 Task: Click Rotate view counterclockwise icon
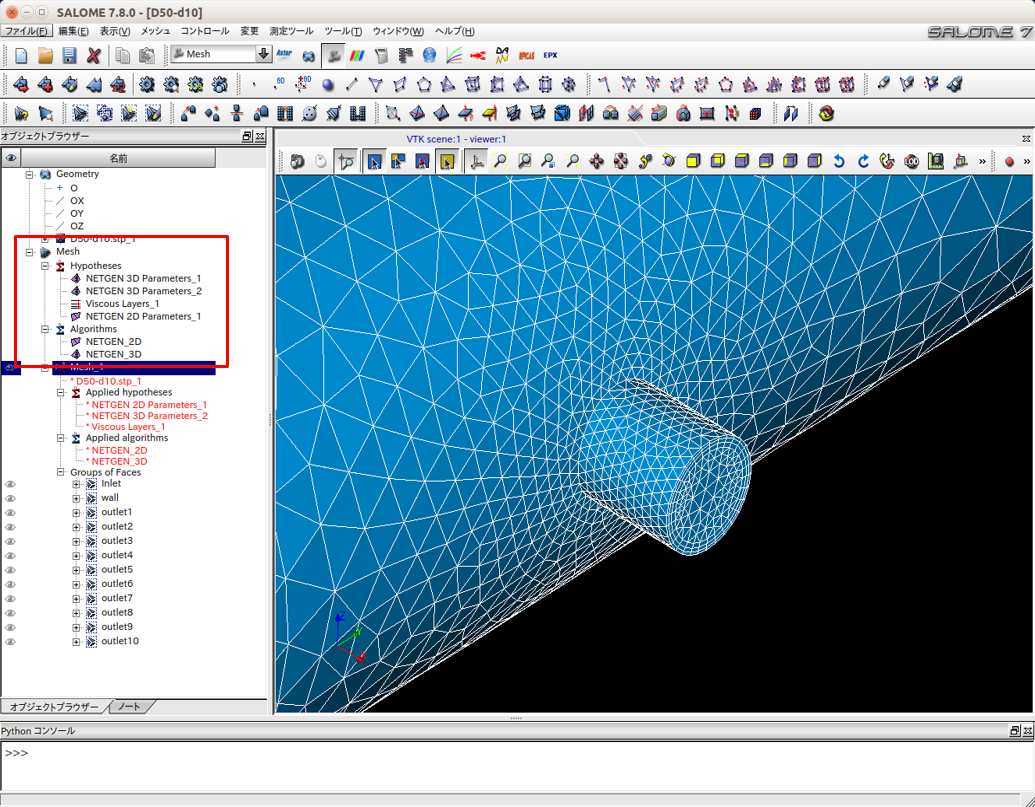pyautogui.click(x=839, y=161)
